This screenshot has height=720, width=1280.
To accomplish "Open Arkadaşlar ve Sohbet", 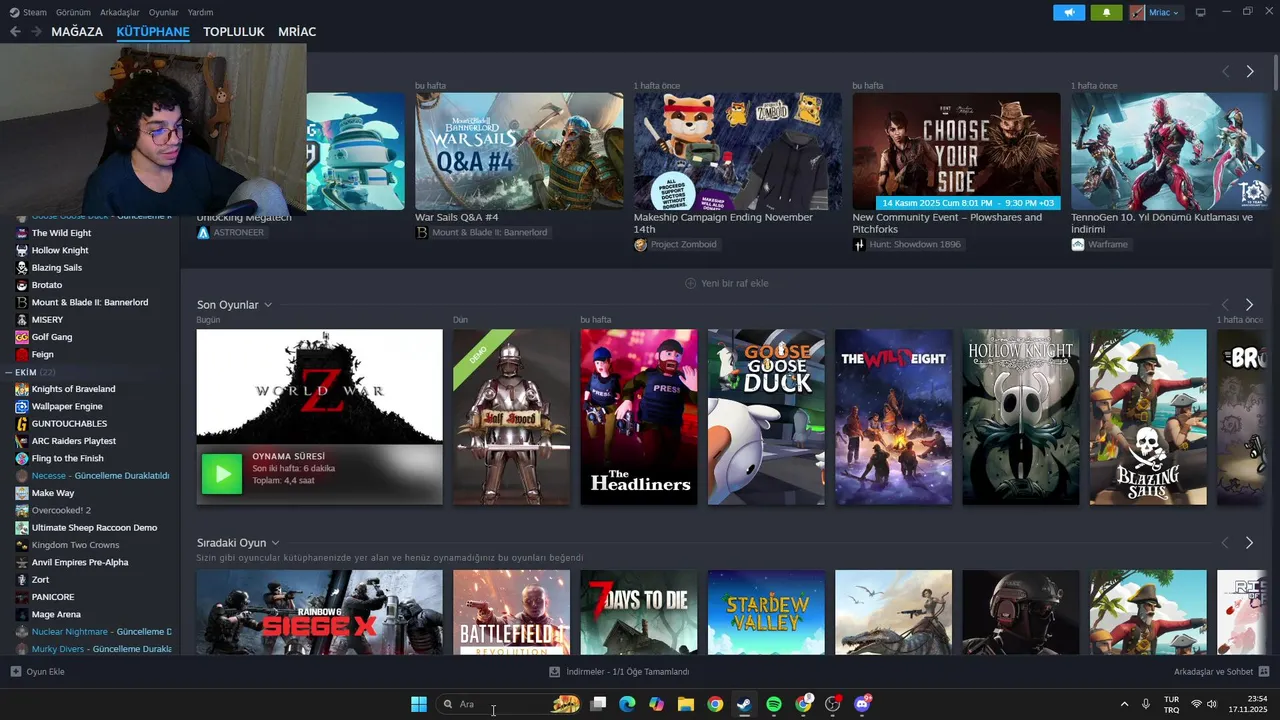I will [1222, 672].
